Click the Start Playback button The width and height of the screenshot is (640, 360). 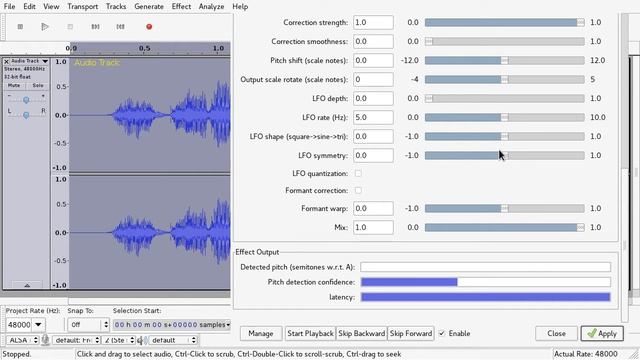(310, 333)
